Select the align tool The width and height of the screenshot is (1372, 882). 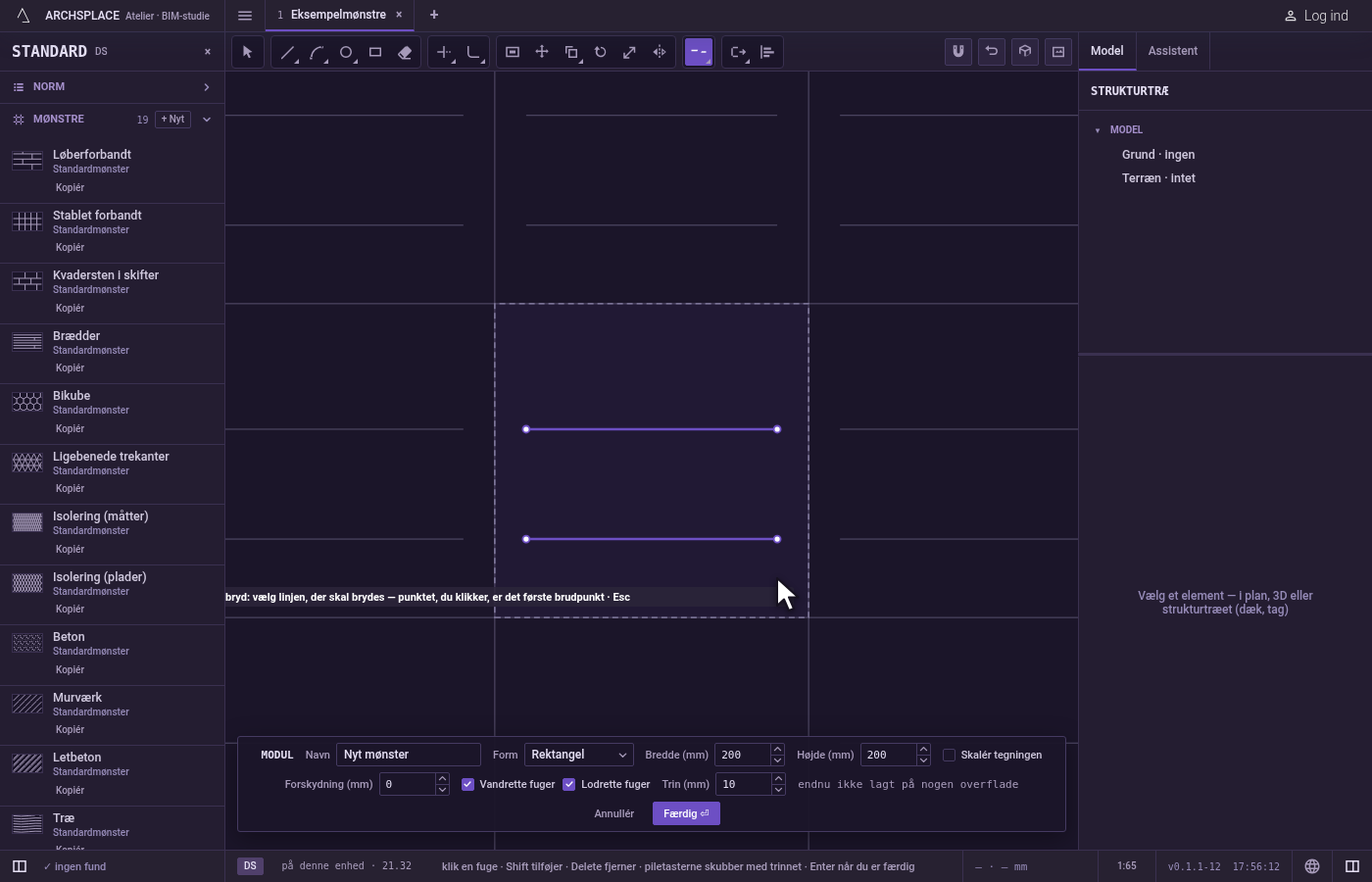767,52
